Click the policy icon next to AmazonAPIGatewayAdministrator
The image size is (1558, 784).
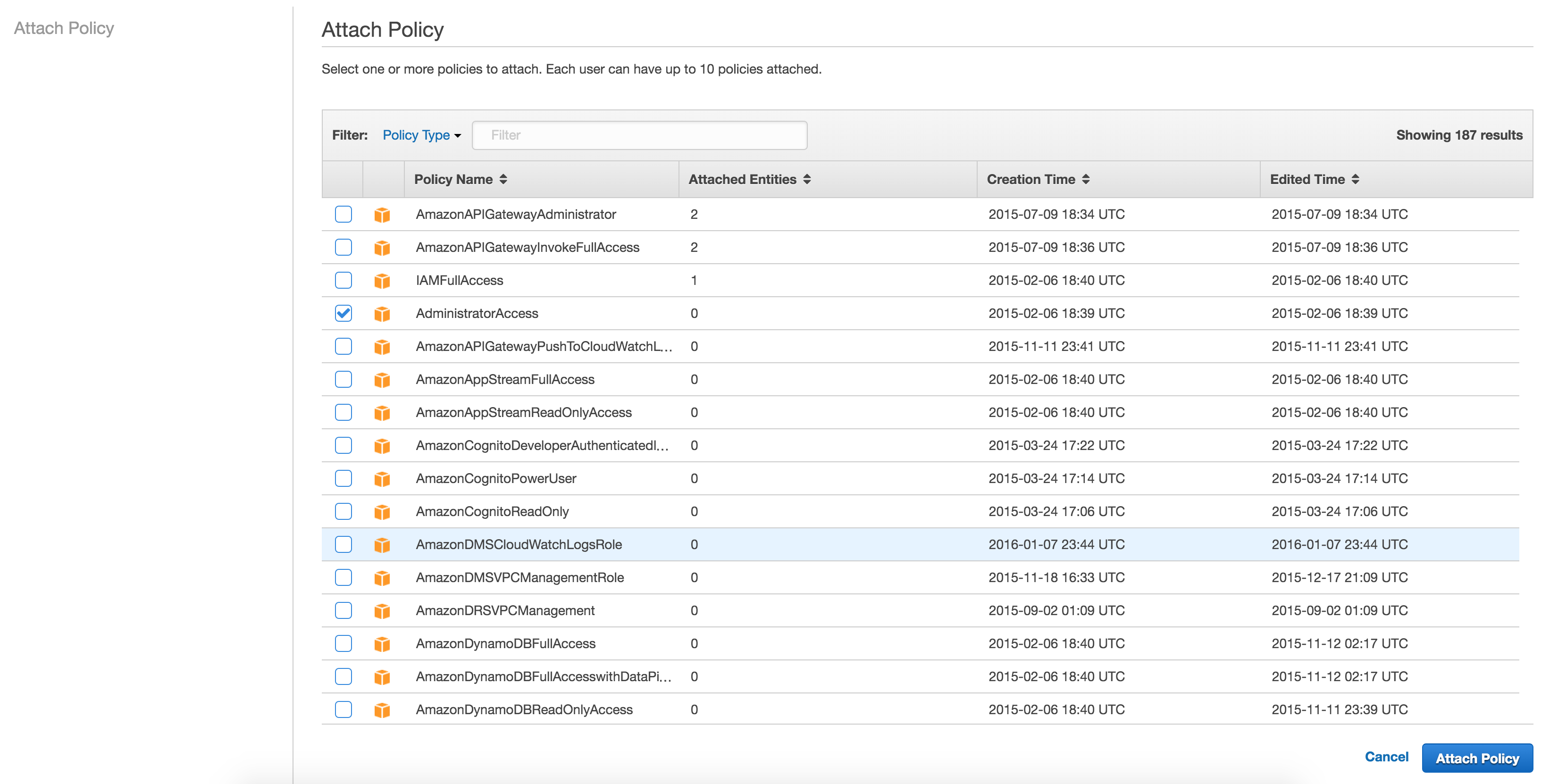382,214
